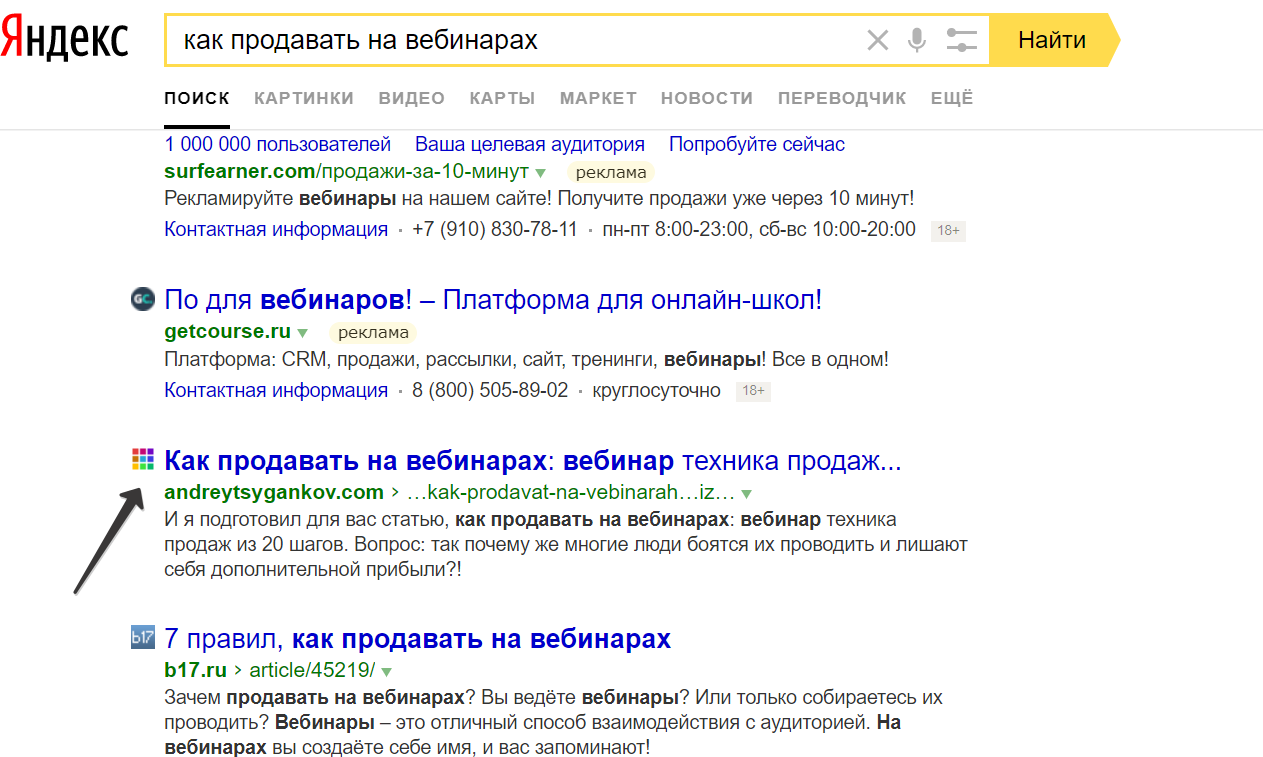The height and width of the screenshot is (757, 1263).
Task: Open Контактная информация for surfearner.com
Action: tap(276, 229)
